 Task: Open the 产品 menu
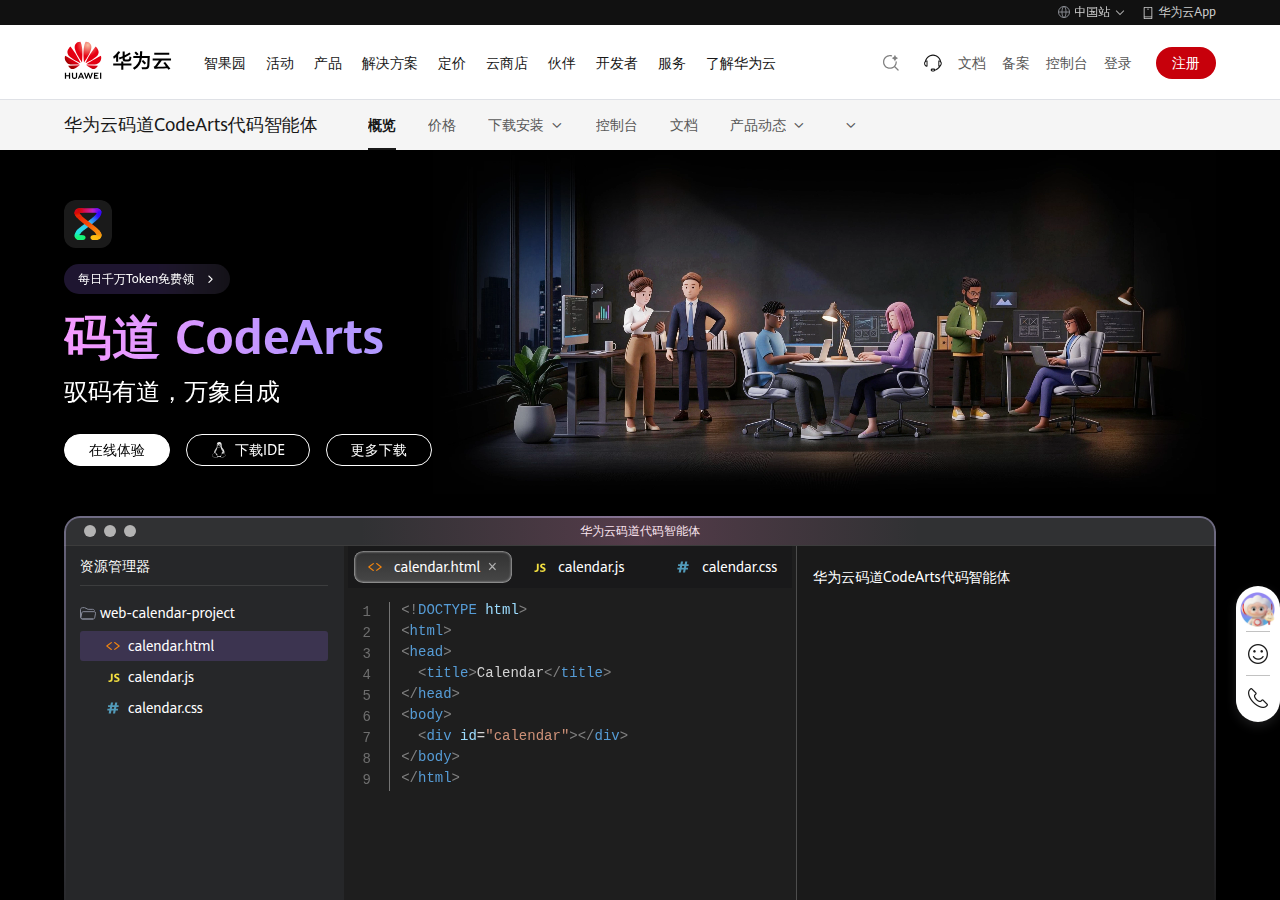pos(328,63)
